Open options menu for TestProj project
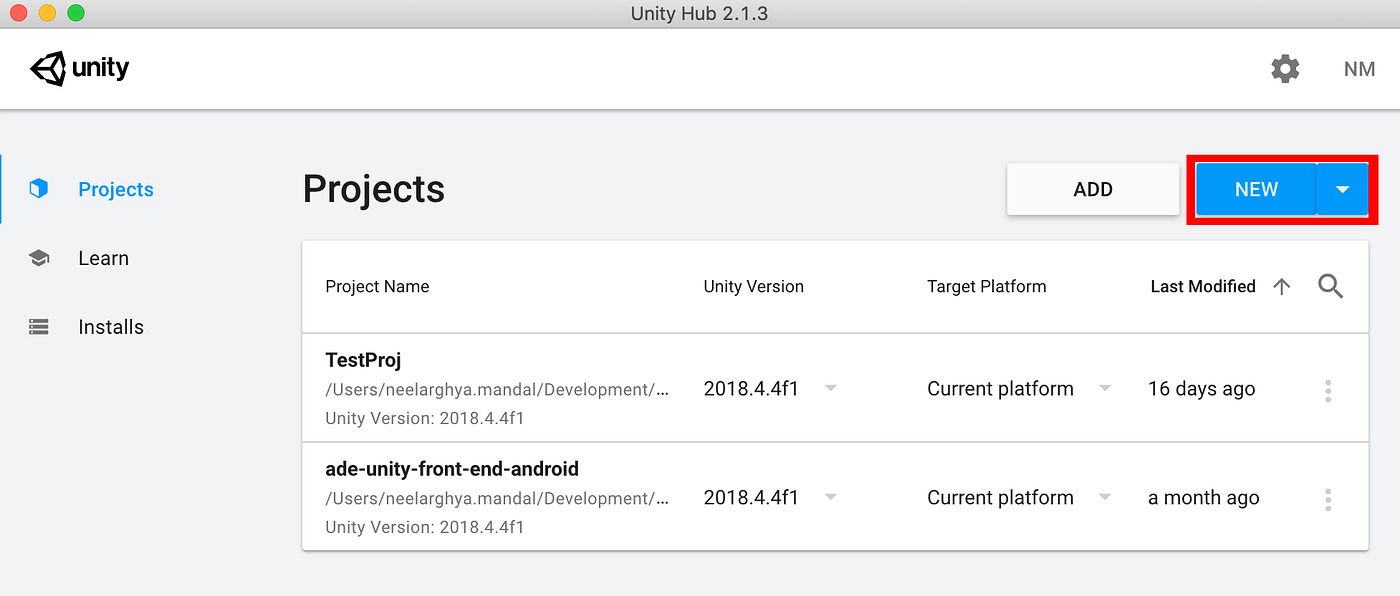 pyautogui.click(x=1328, y=390)
